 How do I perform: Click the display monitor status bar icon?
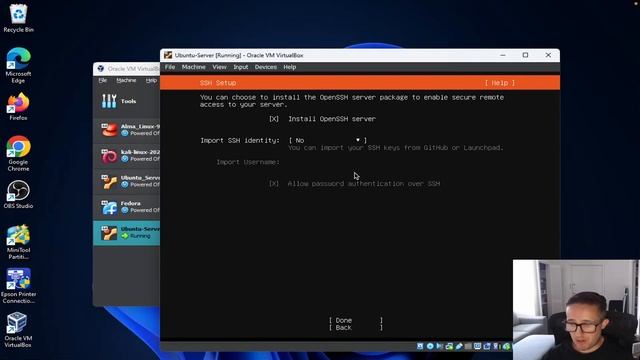pyautogui.click(x=478, y=347)
